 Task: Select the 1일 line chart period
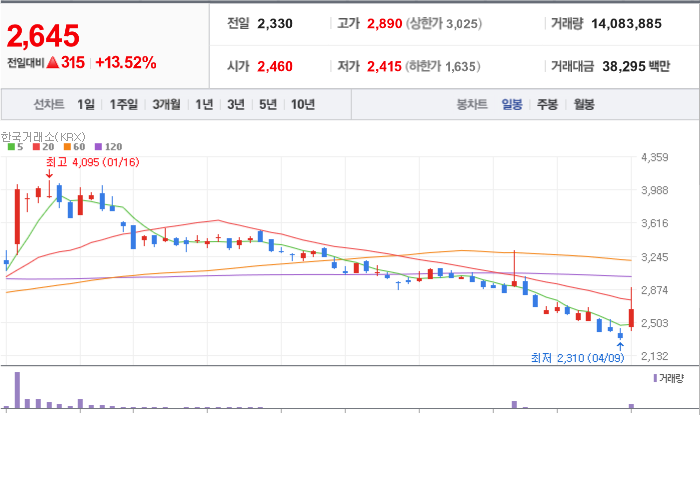point(86,104)
